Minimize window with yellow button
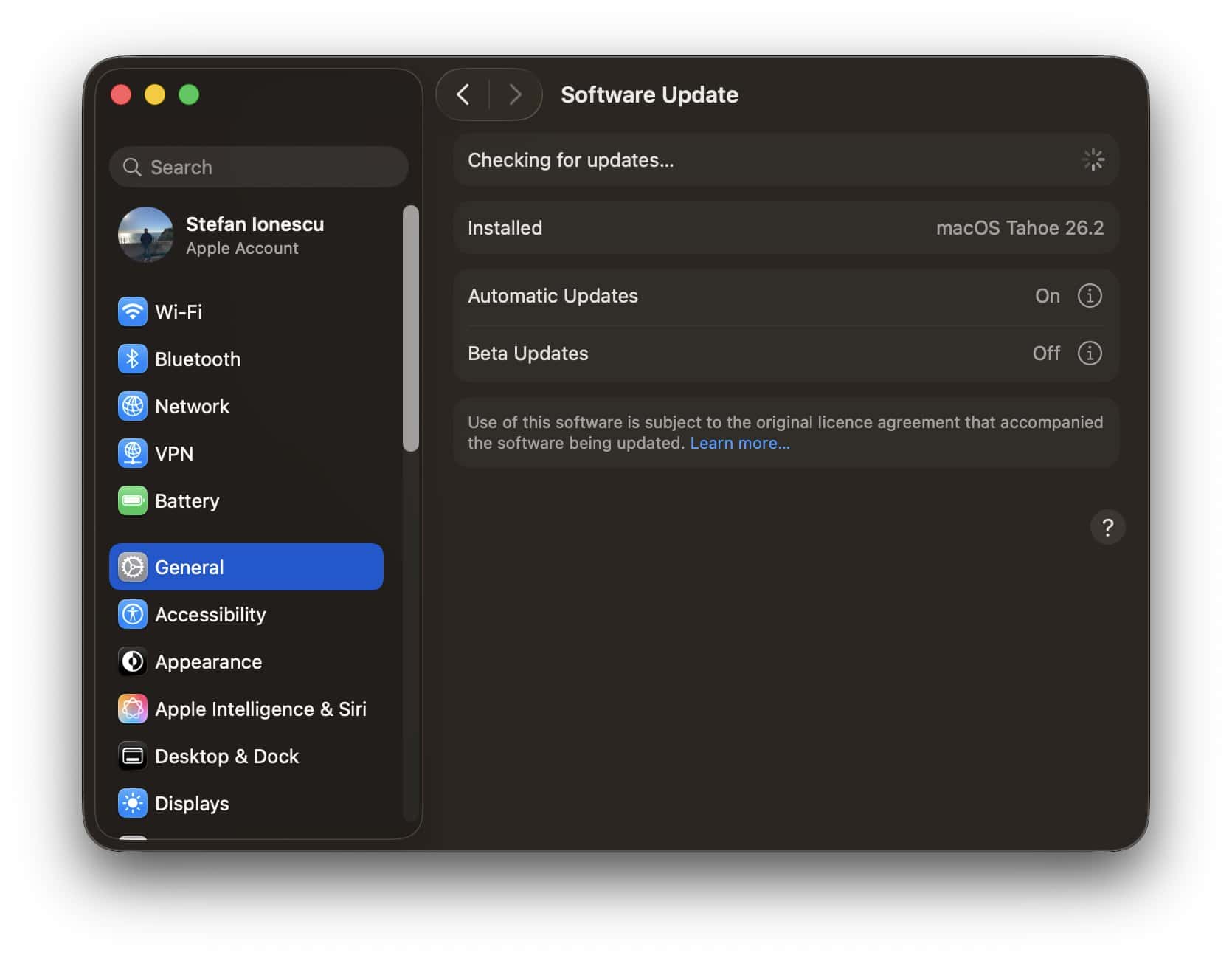The image size is (1232, 961). tap(155, 94)
